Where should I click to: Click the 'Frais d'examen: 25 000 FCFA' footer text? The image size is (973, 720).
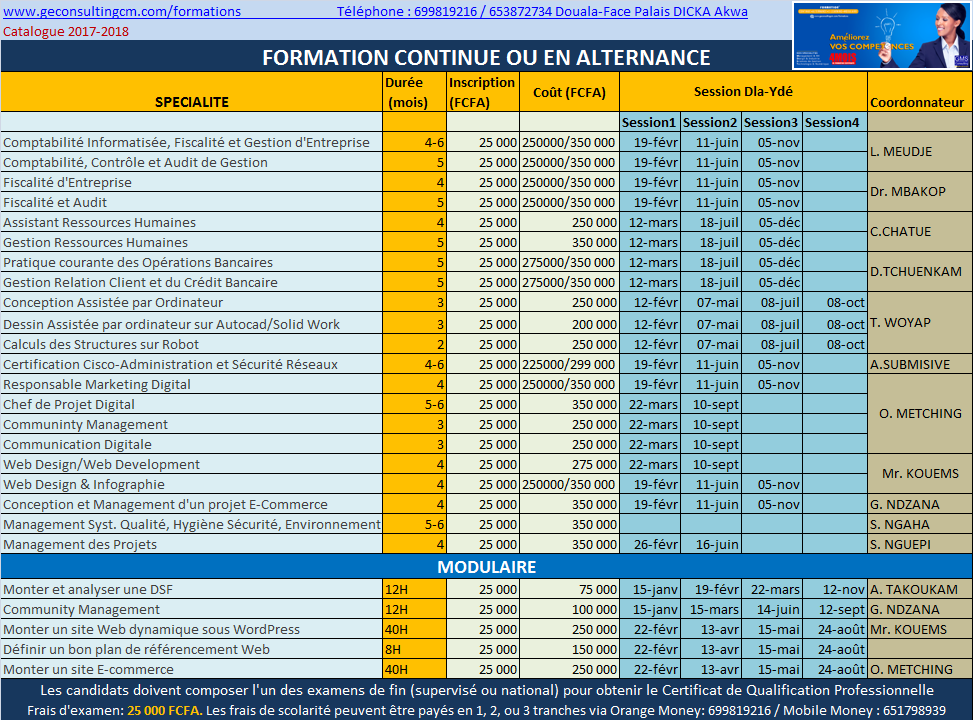(x=115, y=710)
